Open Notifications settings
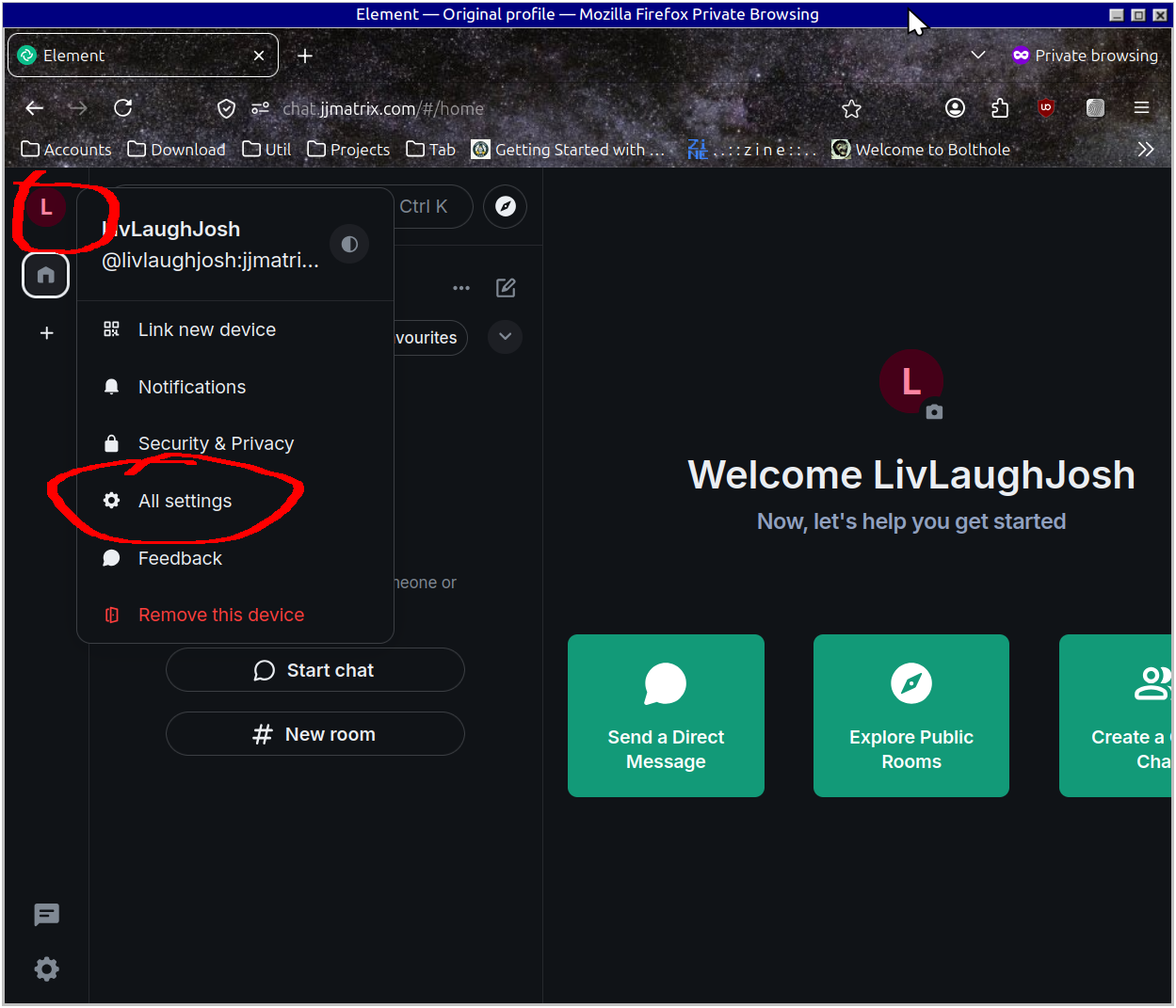Image resolution: width=1176 pixels, height=1008 pixels. [x=235, y=387]
